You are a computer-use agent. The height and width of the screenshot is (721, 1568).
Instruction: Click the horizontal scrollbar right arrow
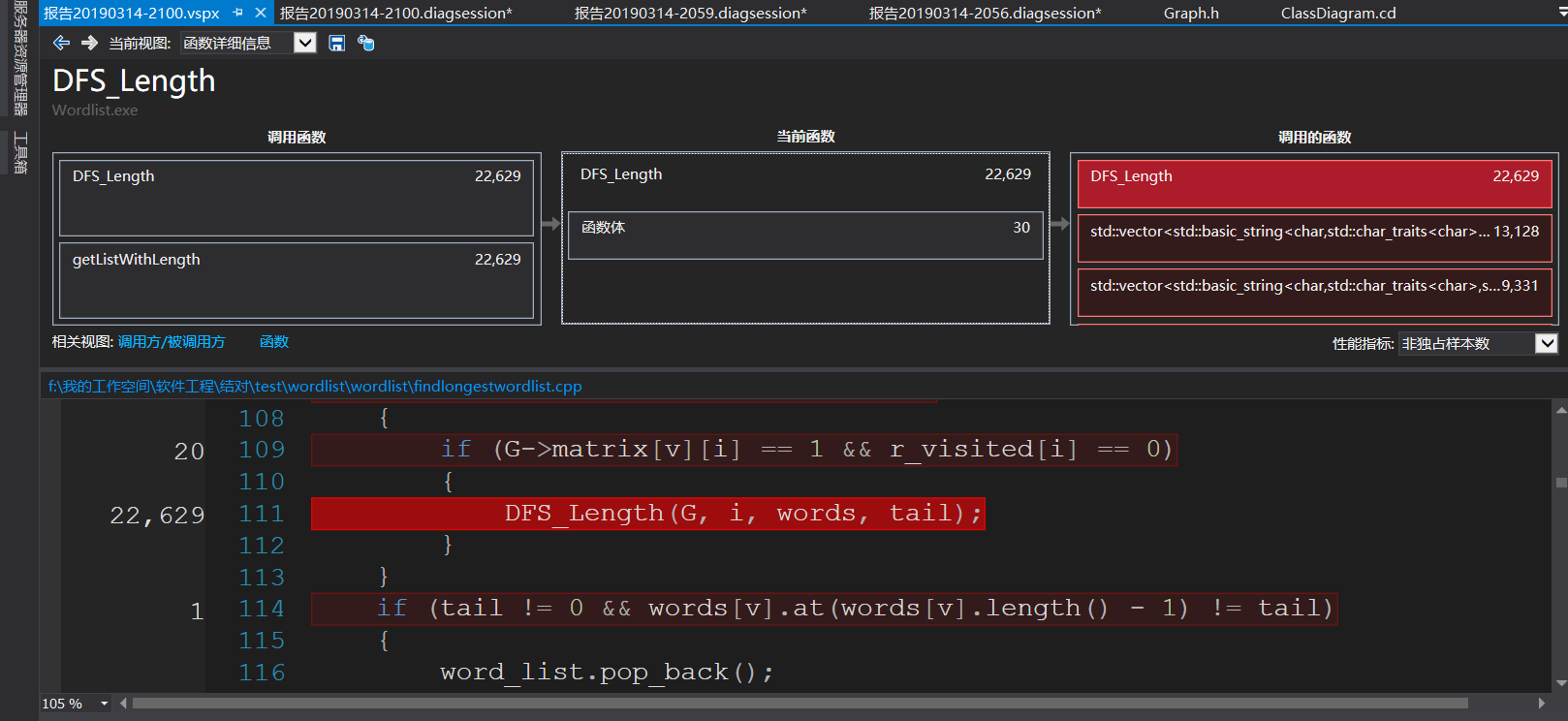point(1542,704)
